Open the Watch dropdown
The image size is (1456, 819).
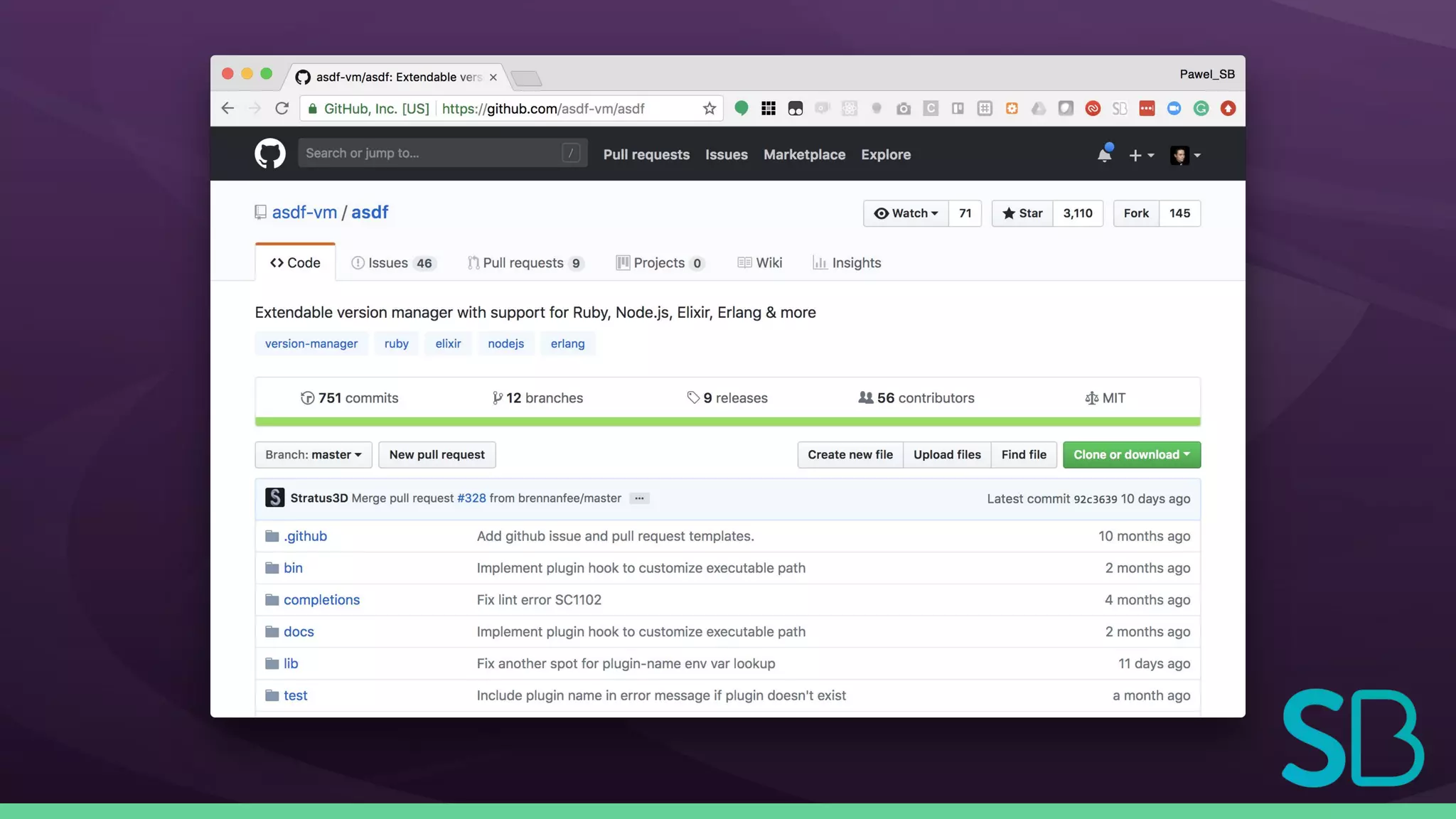(906, 213)
